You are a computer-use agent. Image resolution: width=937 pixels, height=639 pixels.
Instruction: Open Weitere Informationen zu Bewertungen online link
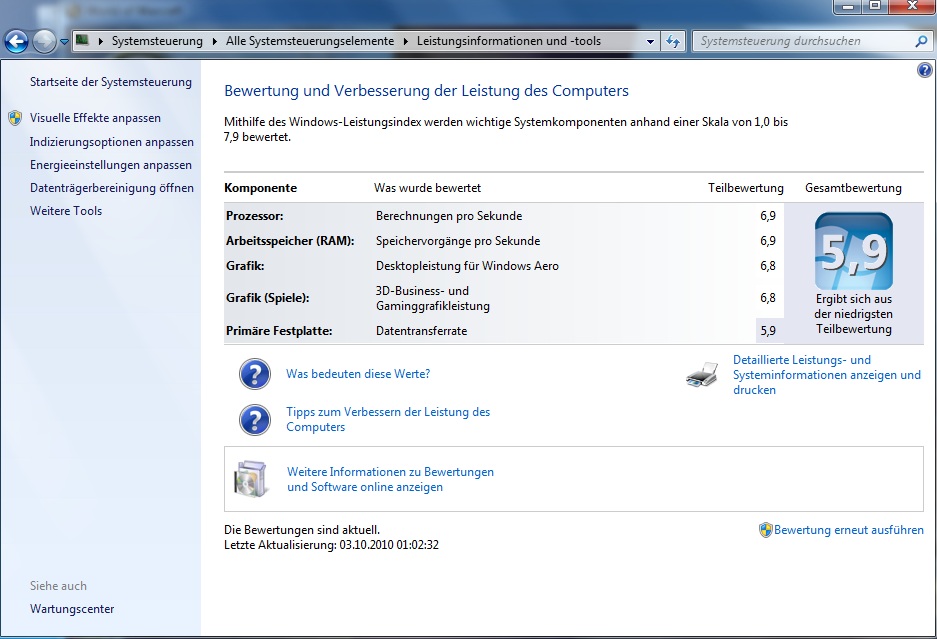(x=391, y=479)
